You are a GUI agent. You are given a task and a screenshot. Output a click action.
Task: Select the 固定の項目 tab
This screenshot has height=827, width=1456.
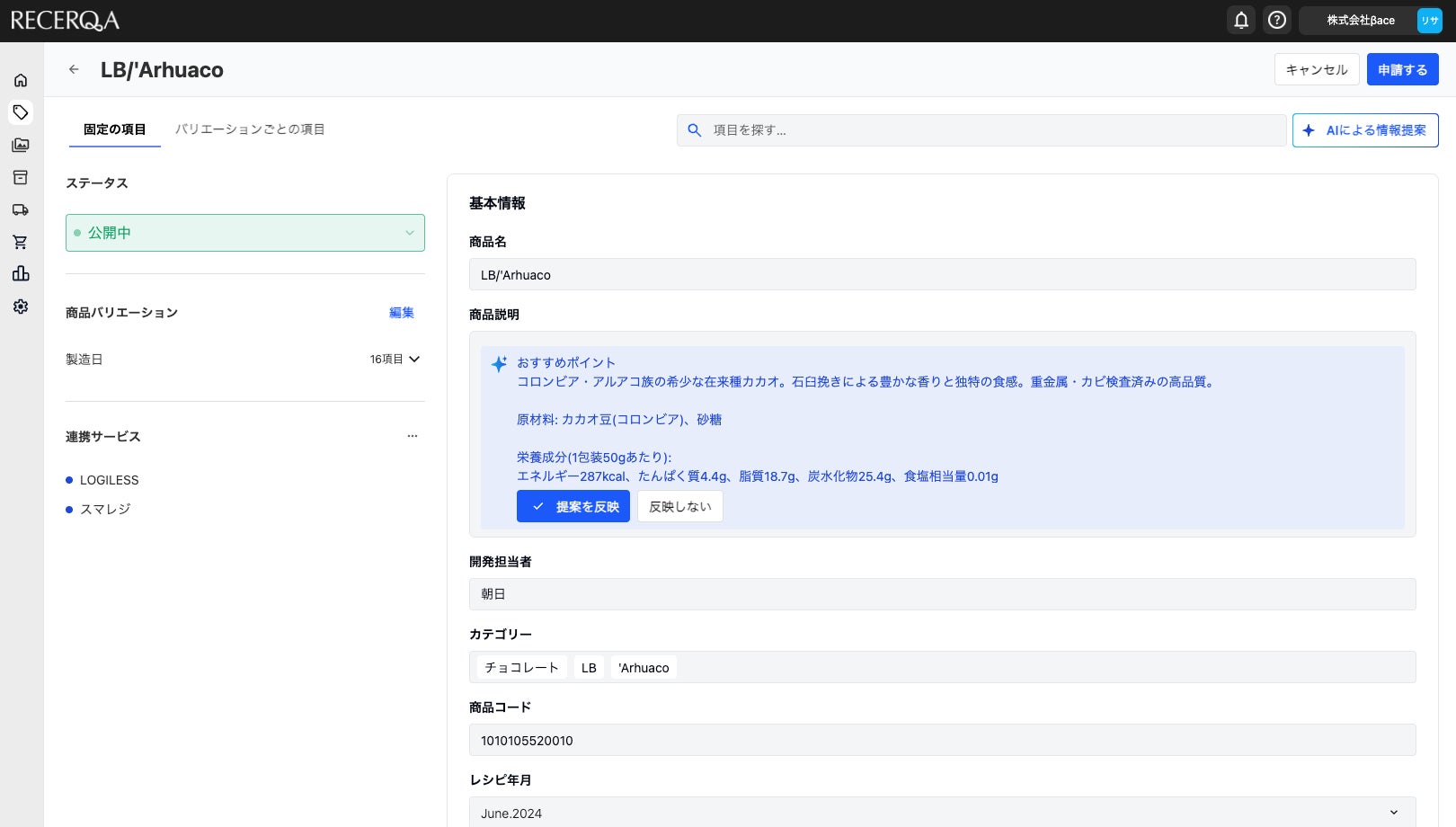(x=114, y=129)
